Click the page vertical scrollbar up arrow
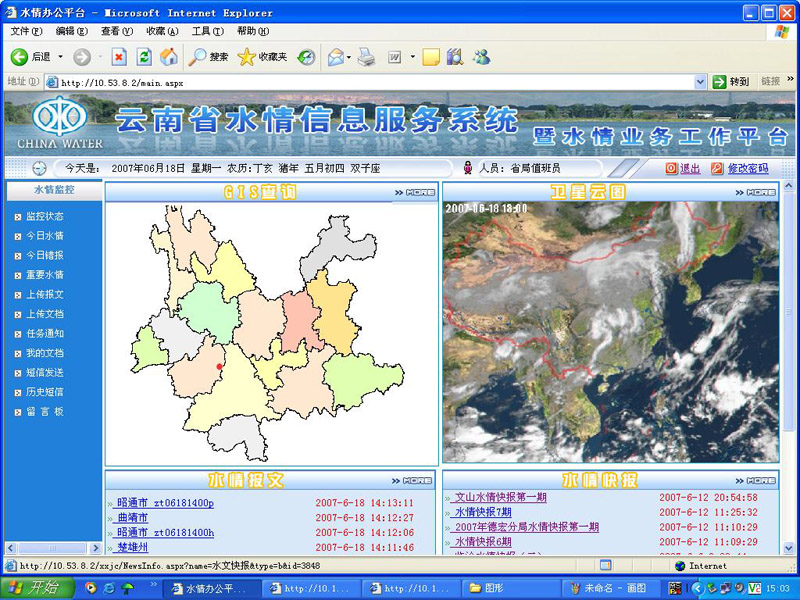Viewport: 800px width, 600px height. pyautogui.click(x=788, y=187)
